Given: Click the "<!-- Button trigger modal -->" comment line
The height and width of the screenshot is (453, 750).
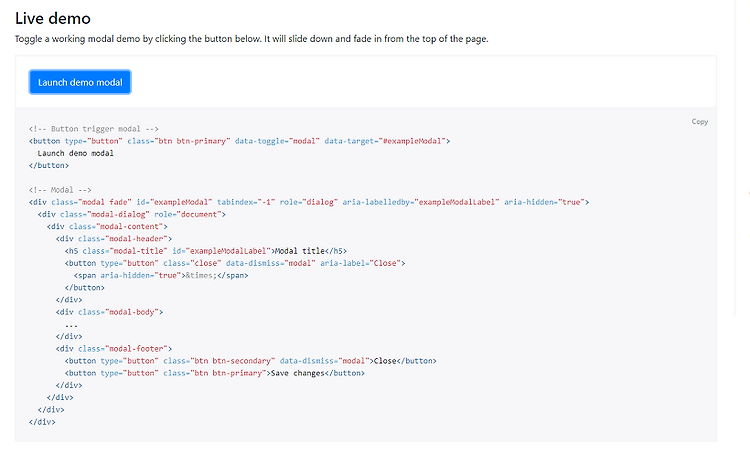Looking at the screenshot, I should point(94,129).
